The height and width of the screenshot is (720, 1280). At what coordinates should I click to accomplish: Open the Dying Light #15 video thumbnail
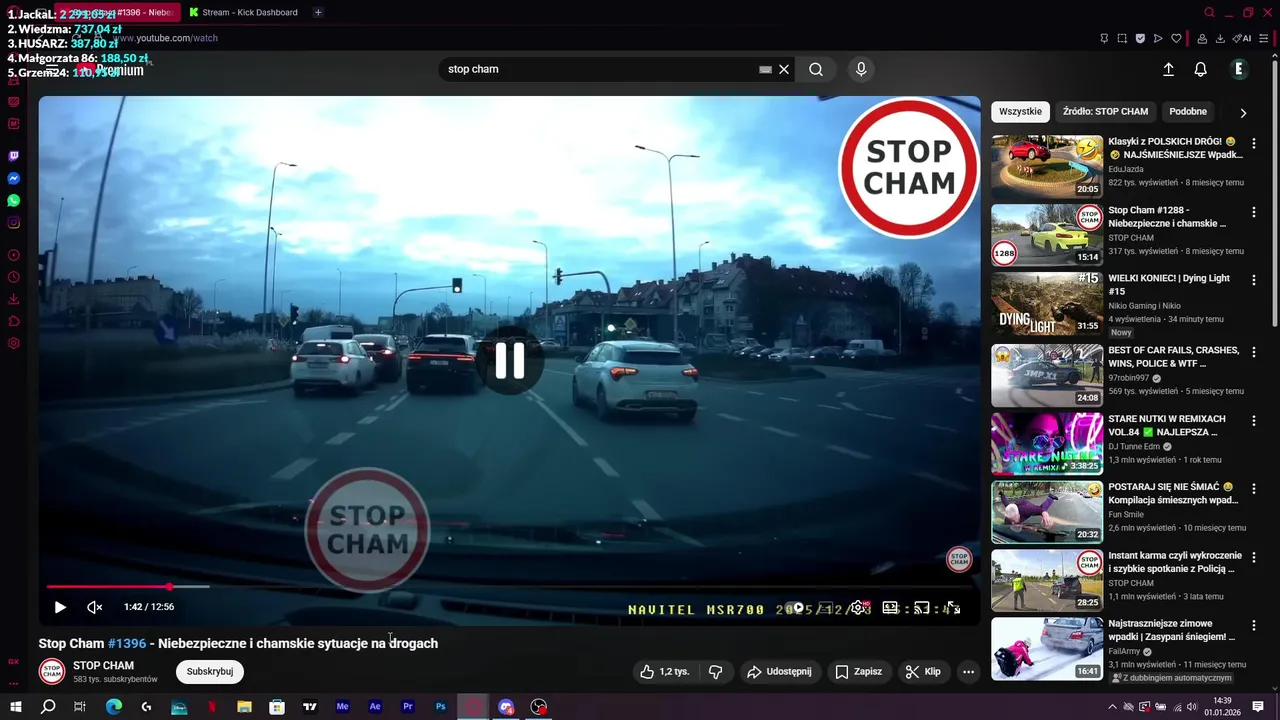pos(1047,303)
